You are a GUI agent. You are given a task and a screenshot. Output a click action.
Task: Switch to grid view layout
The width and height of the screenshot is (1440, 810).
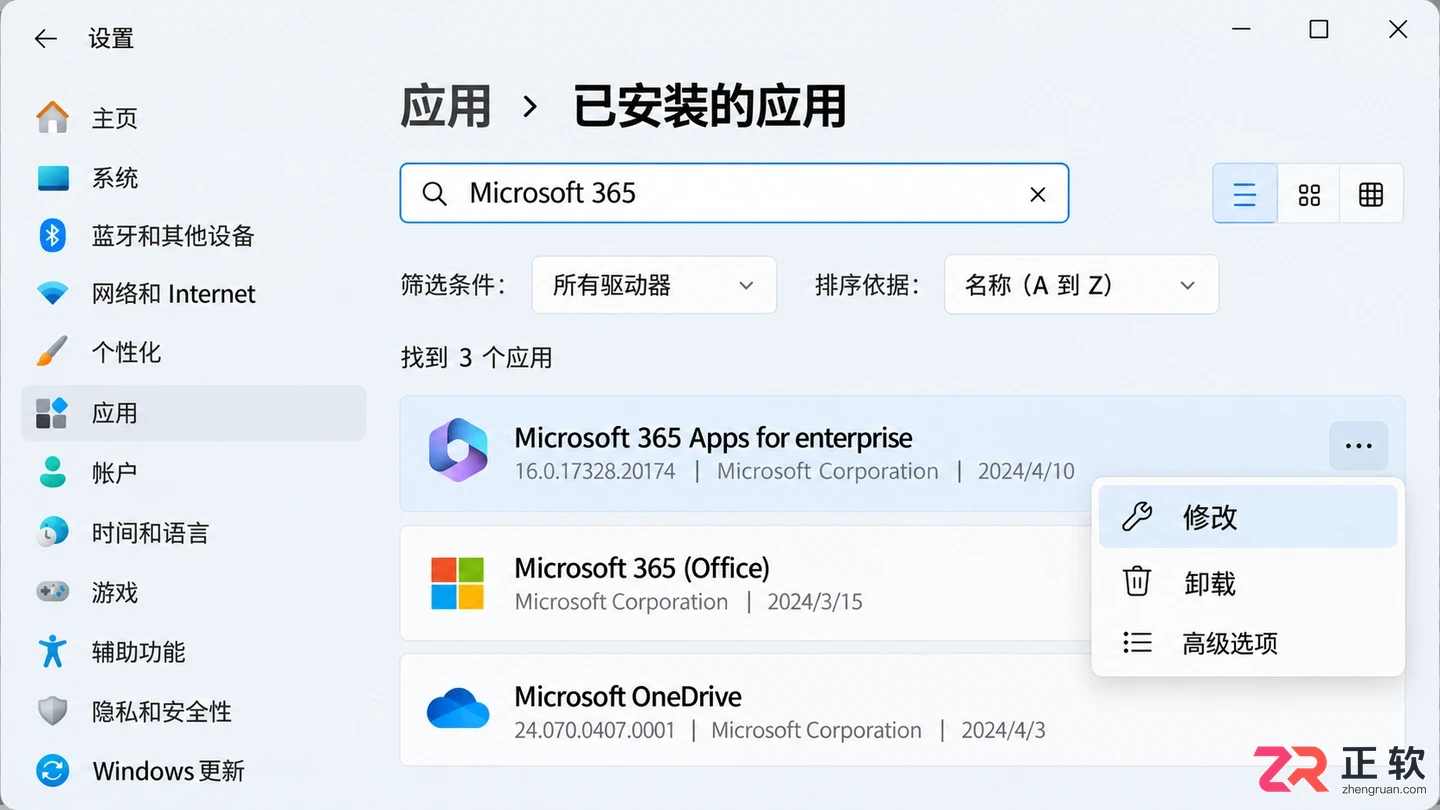(x=1309, y=194)
